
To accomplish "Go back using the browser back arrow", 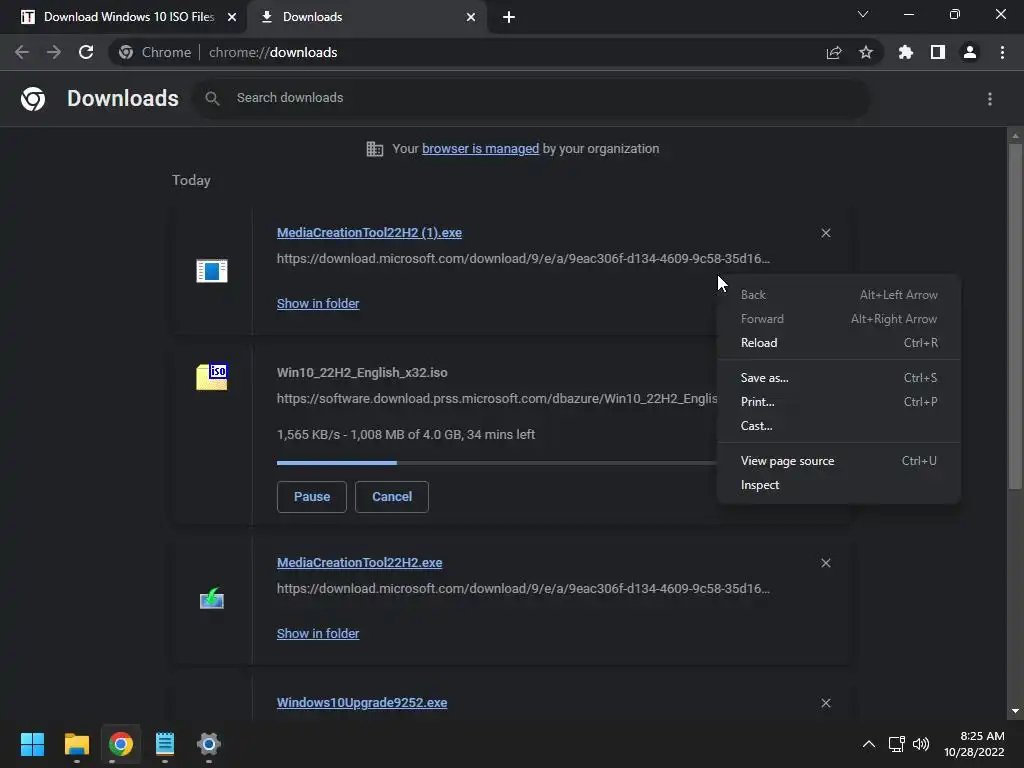I will tap(22, 52).
